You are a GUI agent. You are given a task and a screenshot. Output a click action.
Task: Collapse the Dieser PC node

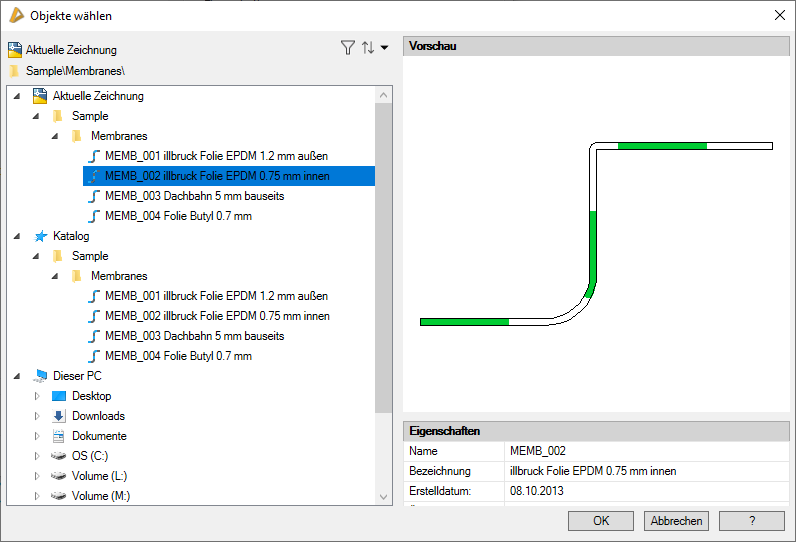(17, 376)
